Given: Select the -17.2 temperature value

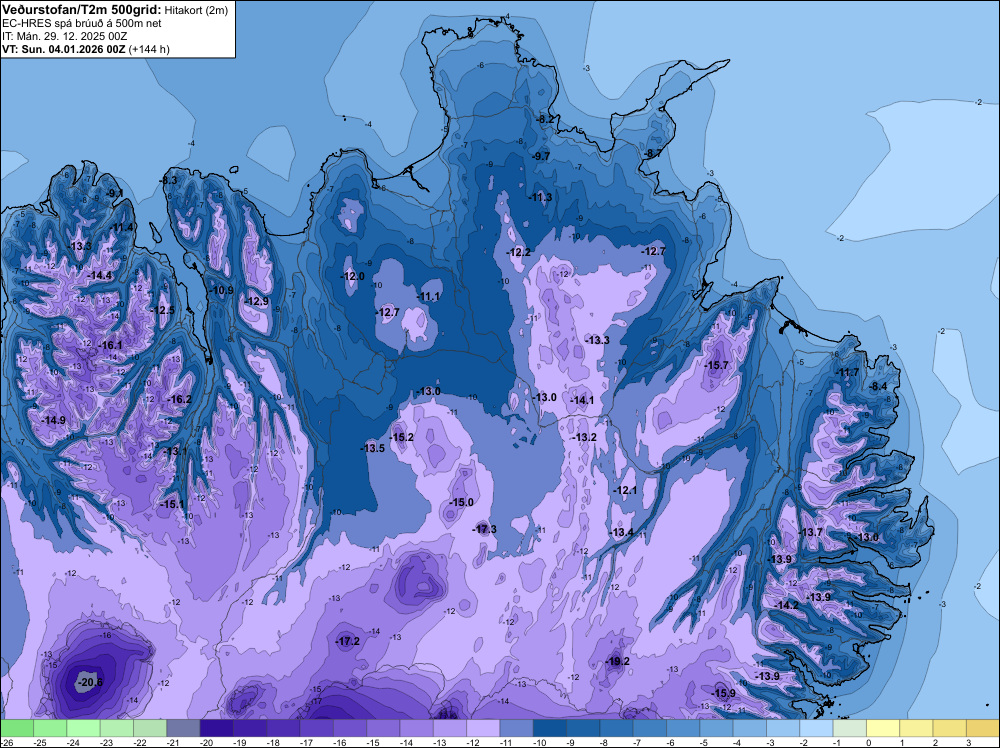Looking at the screenshot, I should point(348,642).
